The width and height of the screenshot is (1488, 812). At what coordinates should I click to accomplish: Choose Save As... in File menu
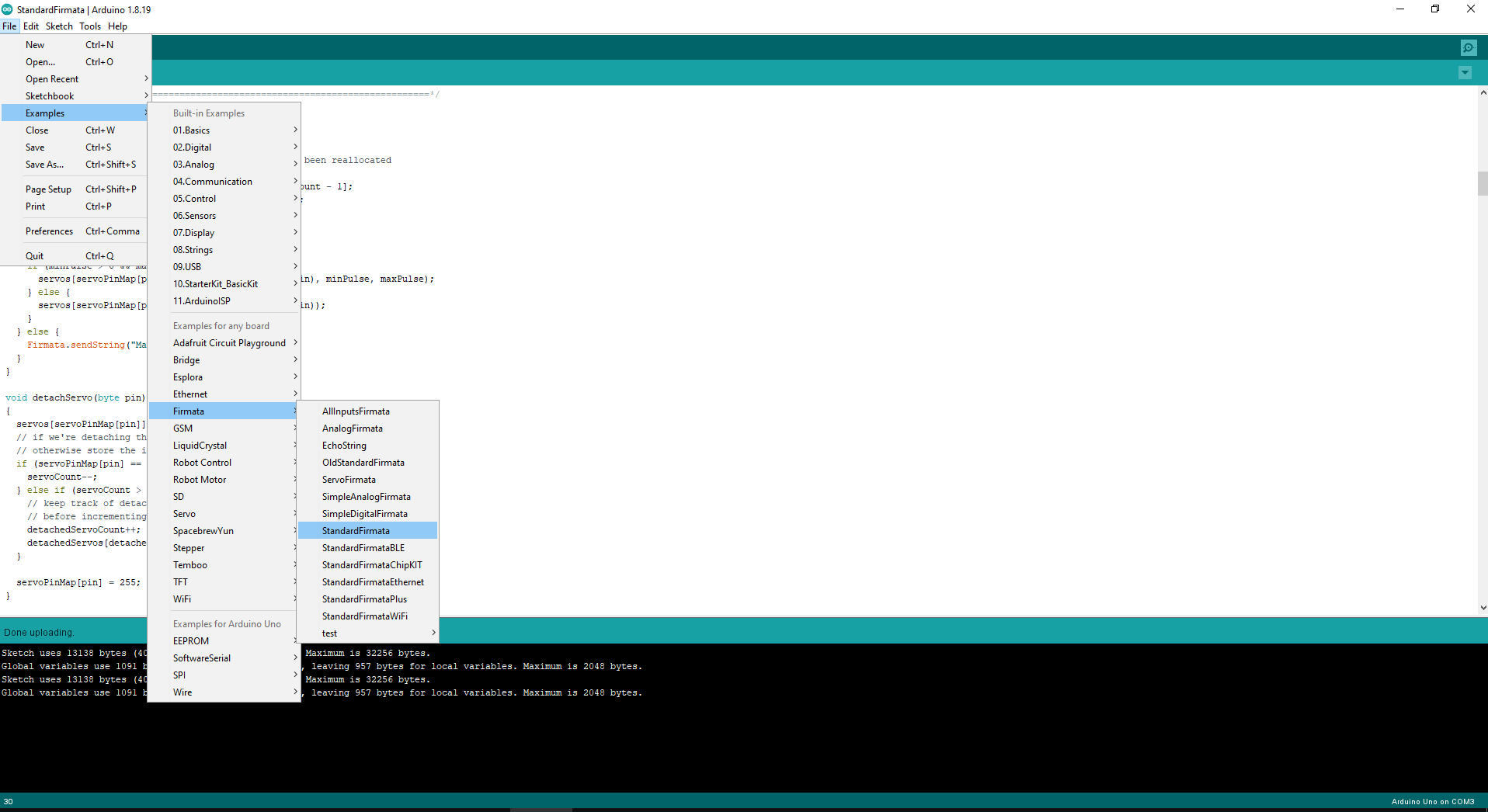coord(75,165)
